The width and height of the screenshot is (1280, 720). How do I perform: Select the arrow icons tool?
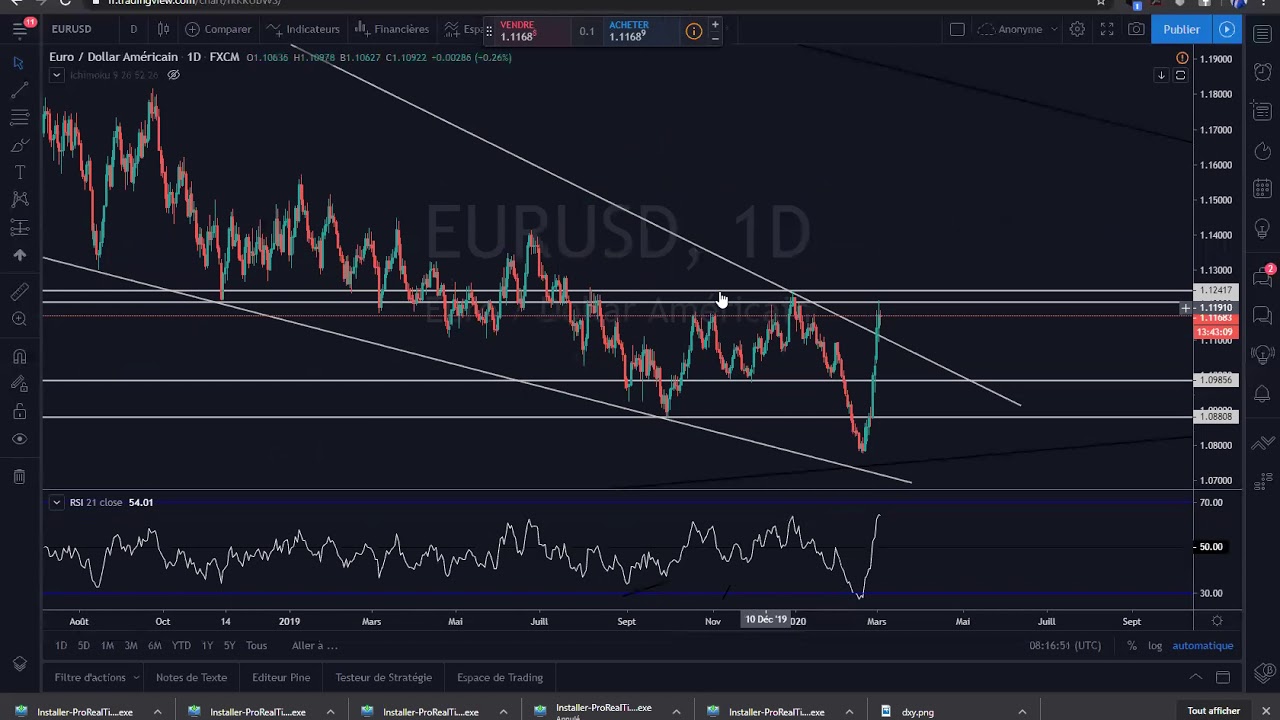(19, 255)
